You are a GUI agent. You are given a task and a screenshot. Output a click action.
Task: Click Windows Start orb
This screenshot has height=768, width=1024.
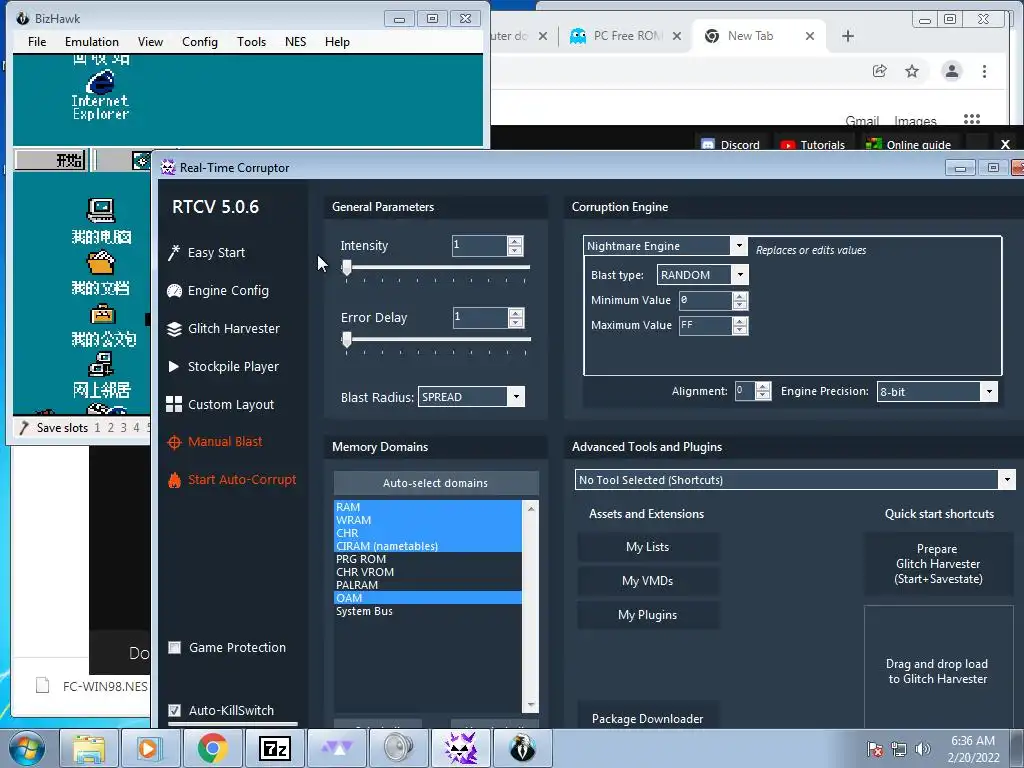pyautogui.click(x=27, y=748)
